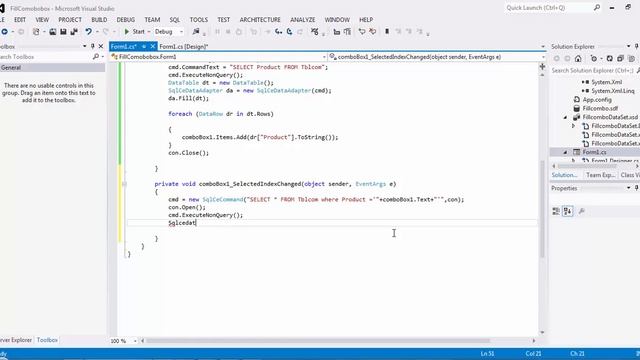Click the search icon in Toolbox search box
Screen dimensions: 640x360
point(96,57)
